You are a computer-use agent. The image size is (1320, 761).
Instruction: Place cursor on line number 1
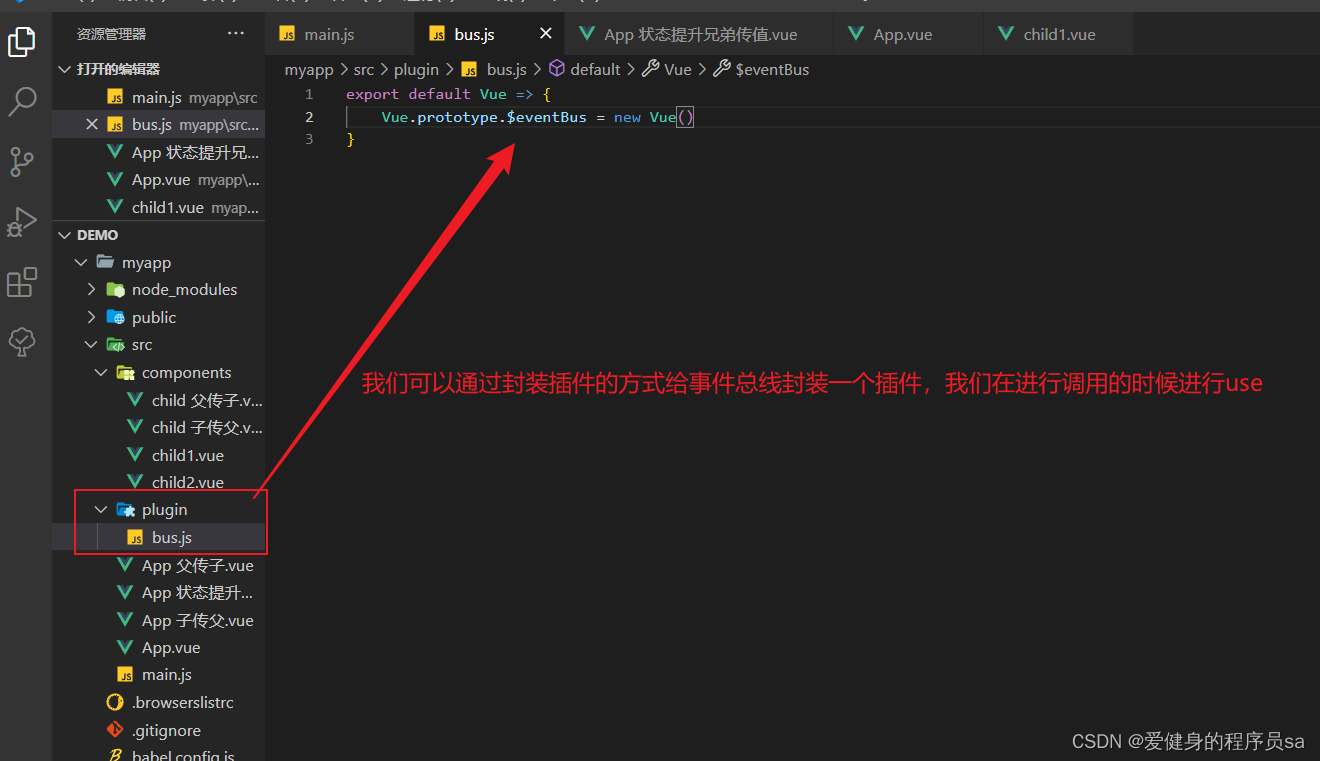click(x=309, y=94)
